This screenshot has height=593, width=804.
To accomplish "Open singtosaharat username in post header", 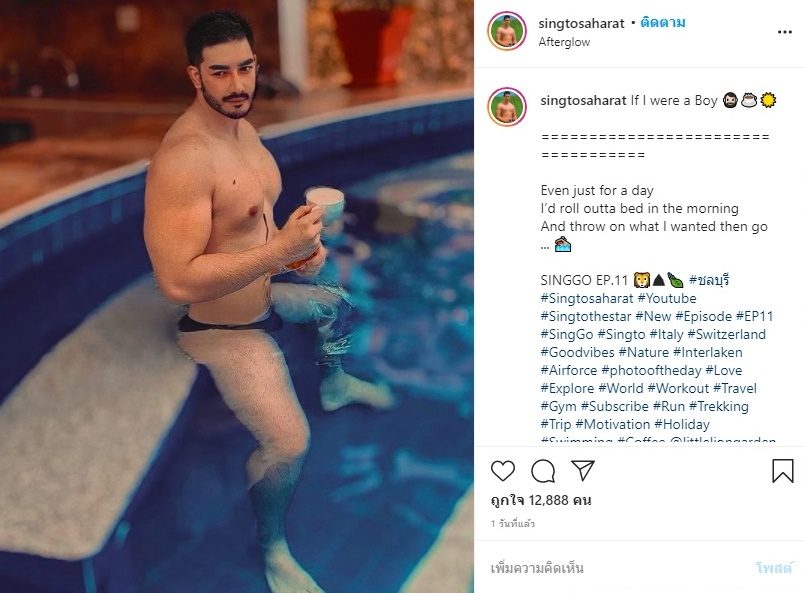I will click(581, 24).
